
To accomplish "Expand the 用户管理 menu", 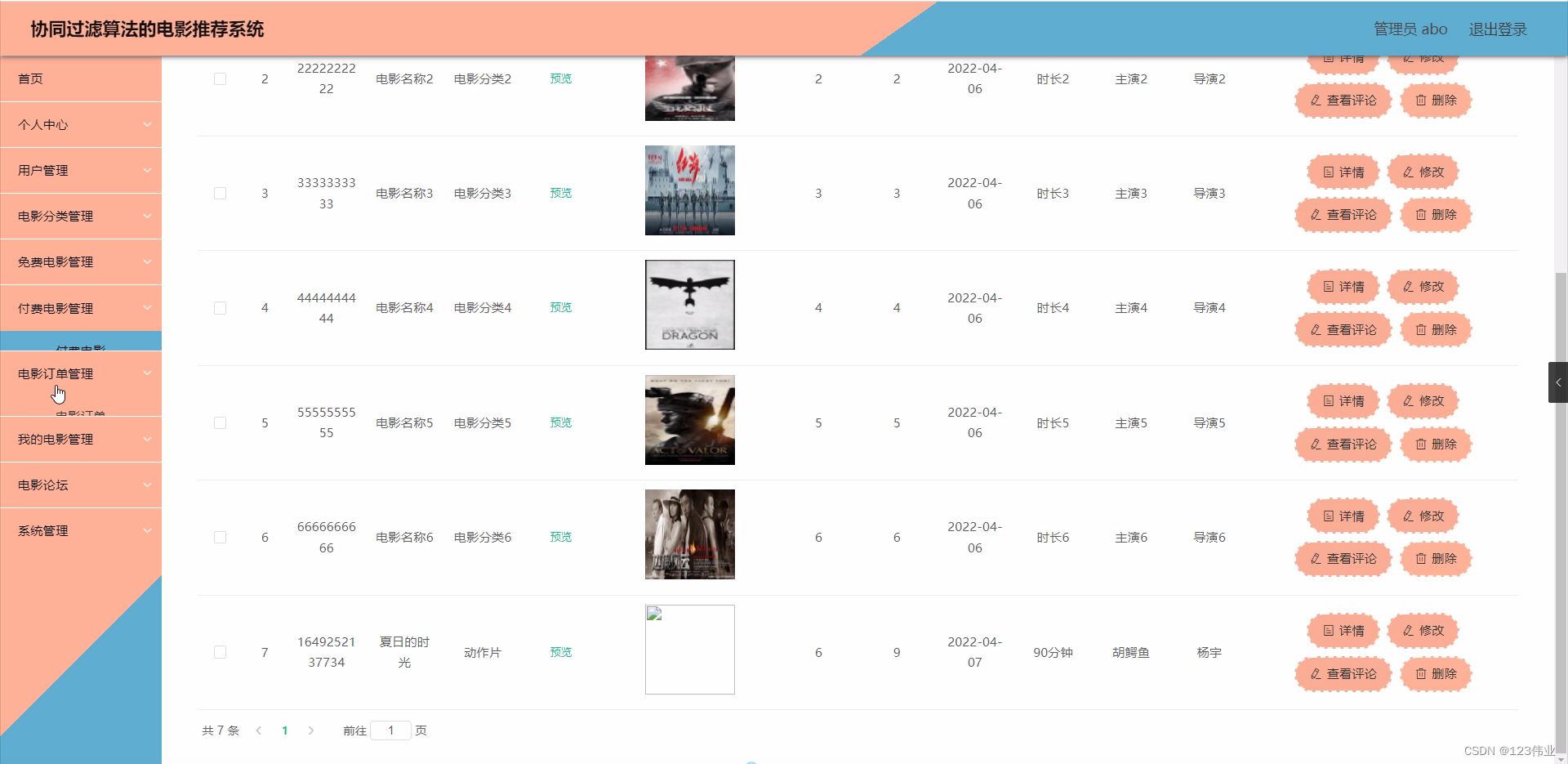I will [81, 170].
